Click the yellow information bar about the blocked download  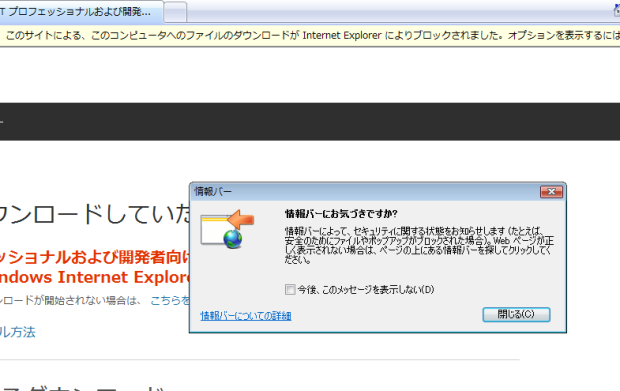coord(310,36)
